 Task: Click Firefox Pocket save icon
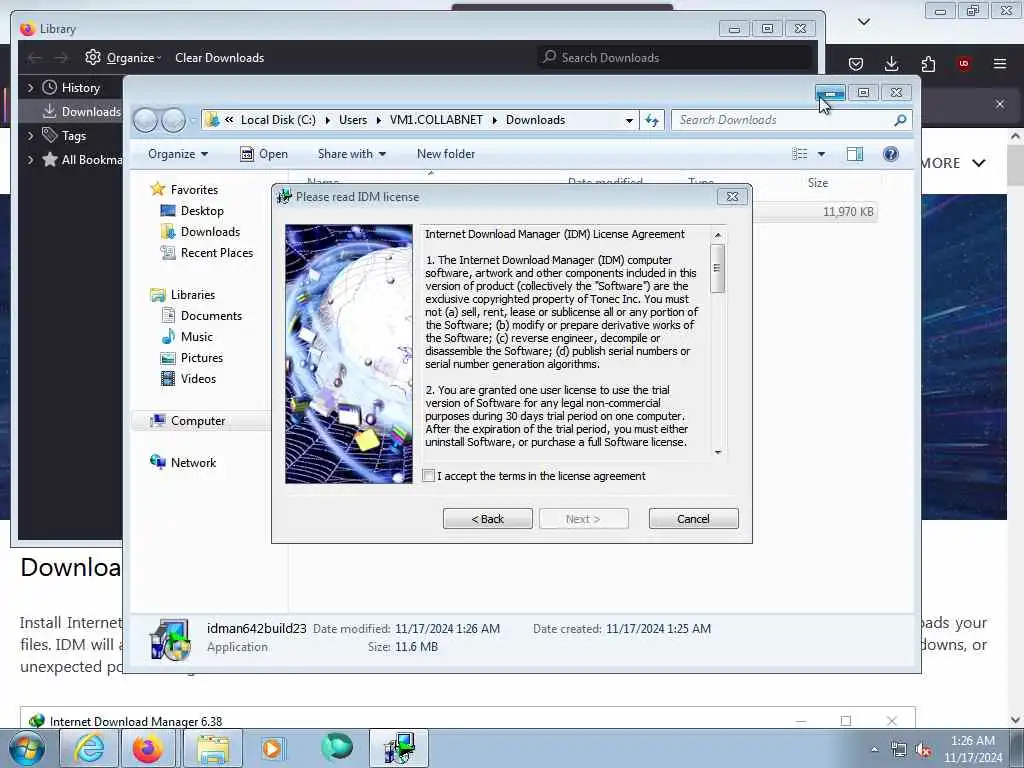click(856, 64)
